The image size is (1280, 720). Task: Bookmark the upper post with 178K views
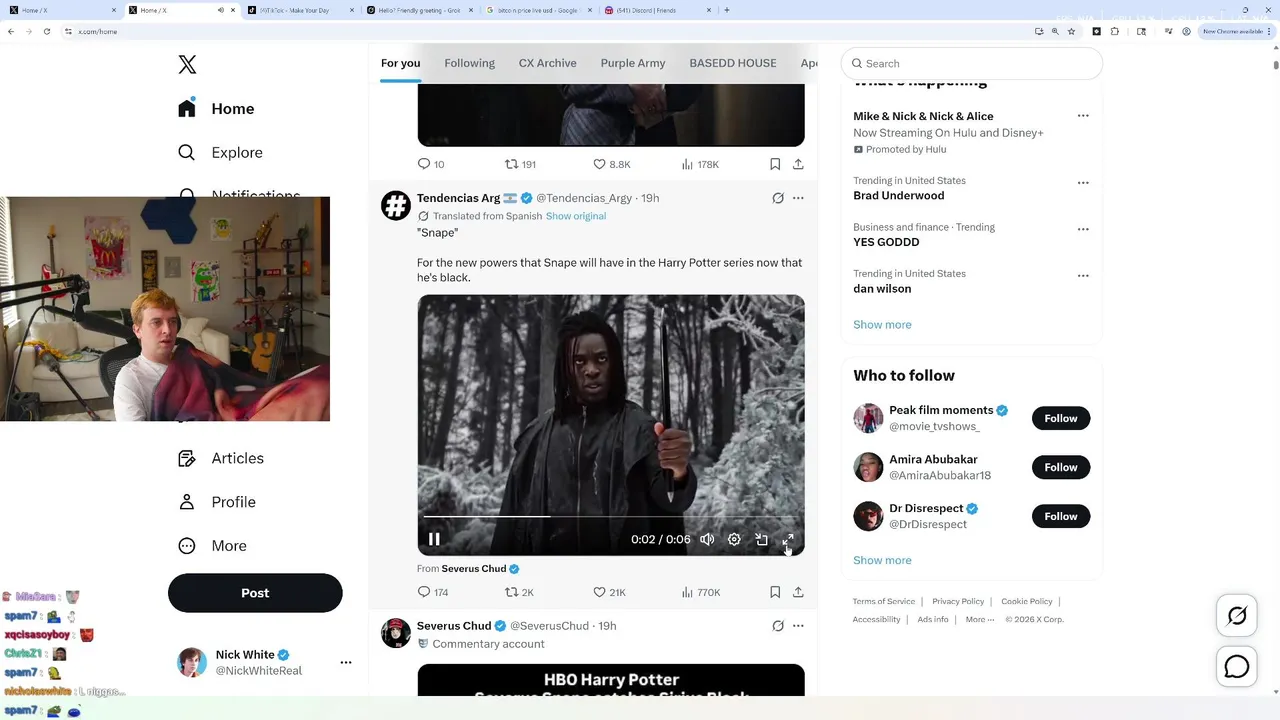click(775, 164)
